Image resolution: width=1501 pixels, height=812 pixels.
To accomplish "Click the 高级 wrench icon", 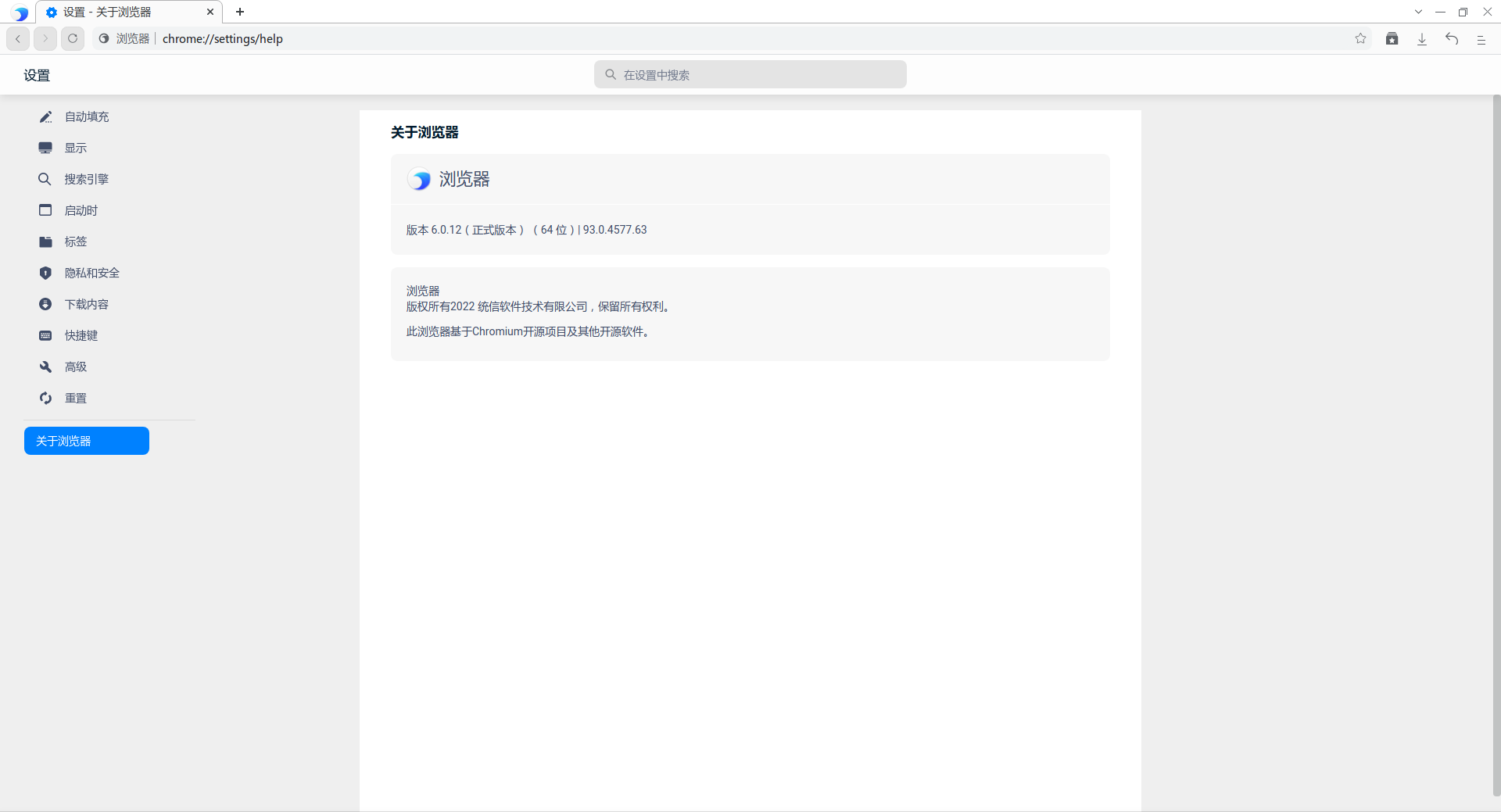I will [x=45, y=367].
